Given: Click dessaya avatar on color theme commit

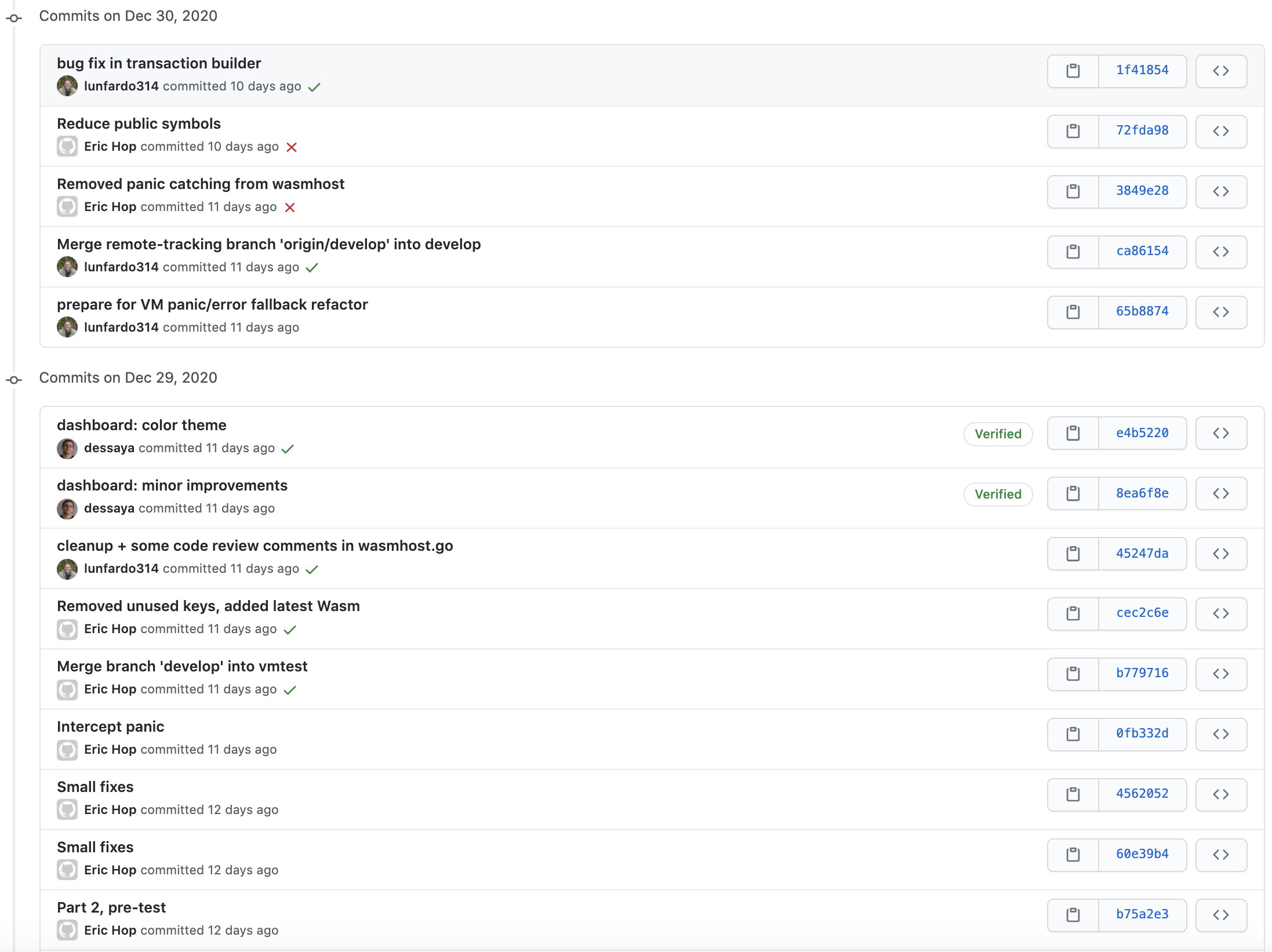Looking at the screenshot, I should (67, 448).
